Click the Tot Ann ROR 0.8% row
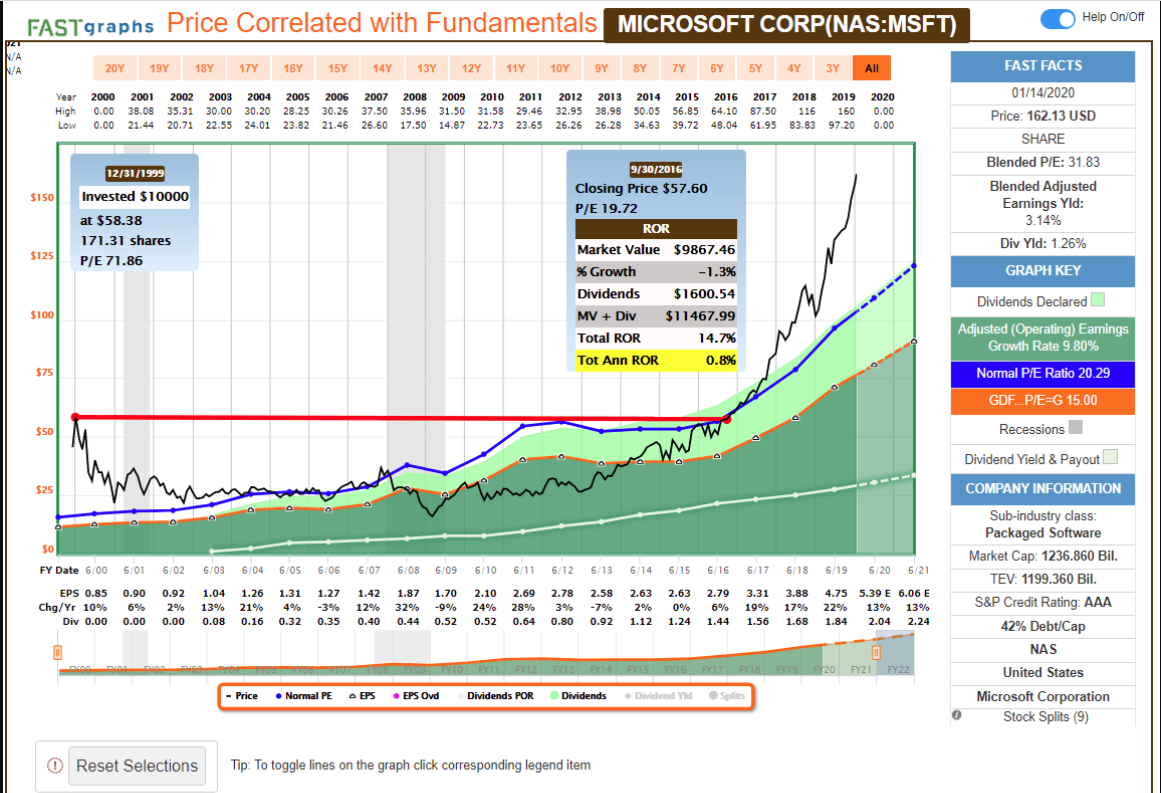This screenshot has width=1161, height=793. click(x=656, y=361)
